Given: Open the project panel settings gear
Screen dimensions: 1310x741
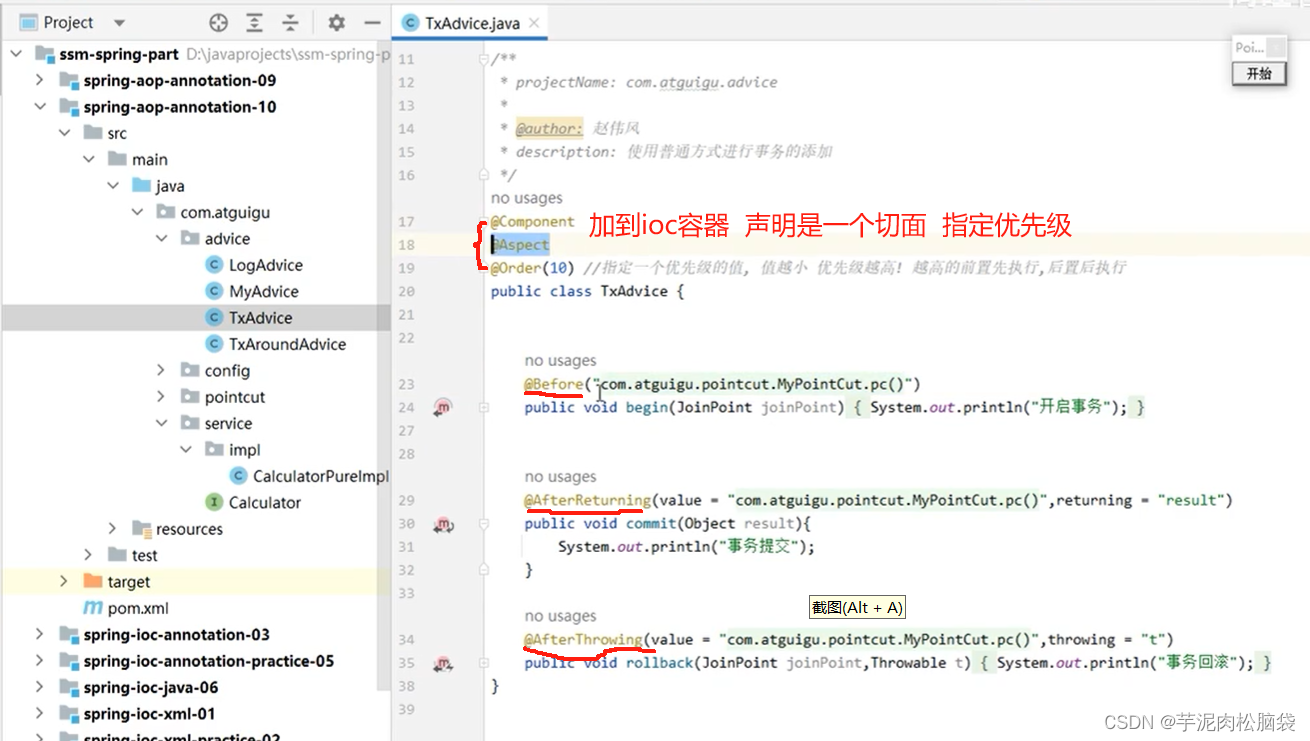Looking at the screenshot, I should 337,23.
